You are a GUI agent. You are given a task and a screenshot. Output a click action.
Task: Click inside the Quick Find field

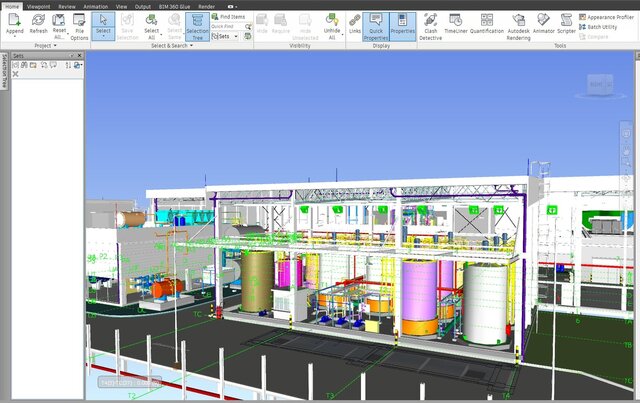tap(227, 27)
